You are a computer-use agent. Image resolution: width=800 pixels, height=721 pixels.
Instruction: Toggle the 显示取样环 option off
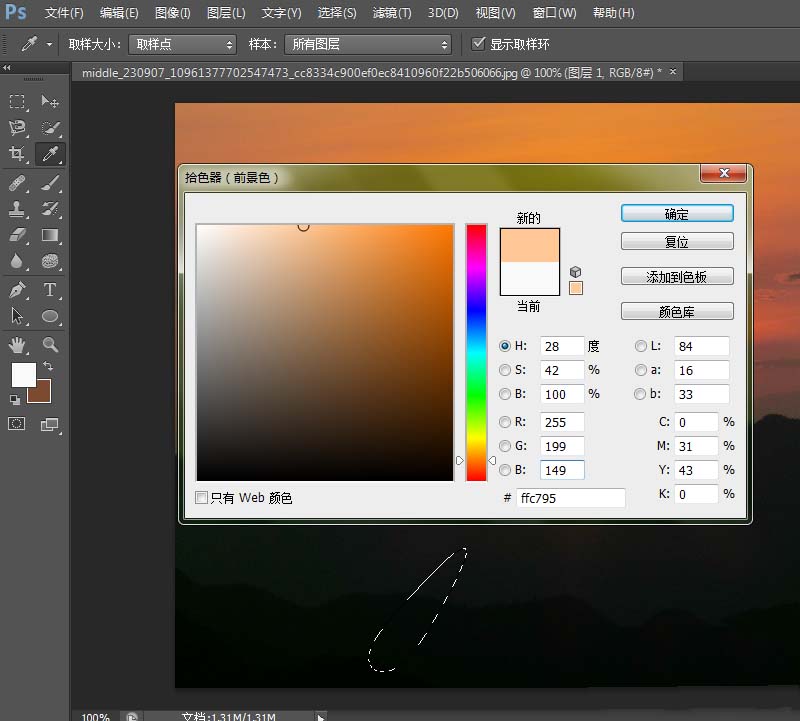coord(477,43)
